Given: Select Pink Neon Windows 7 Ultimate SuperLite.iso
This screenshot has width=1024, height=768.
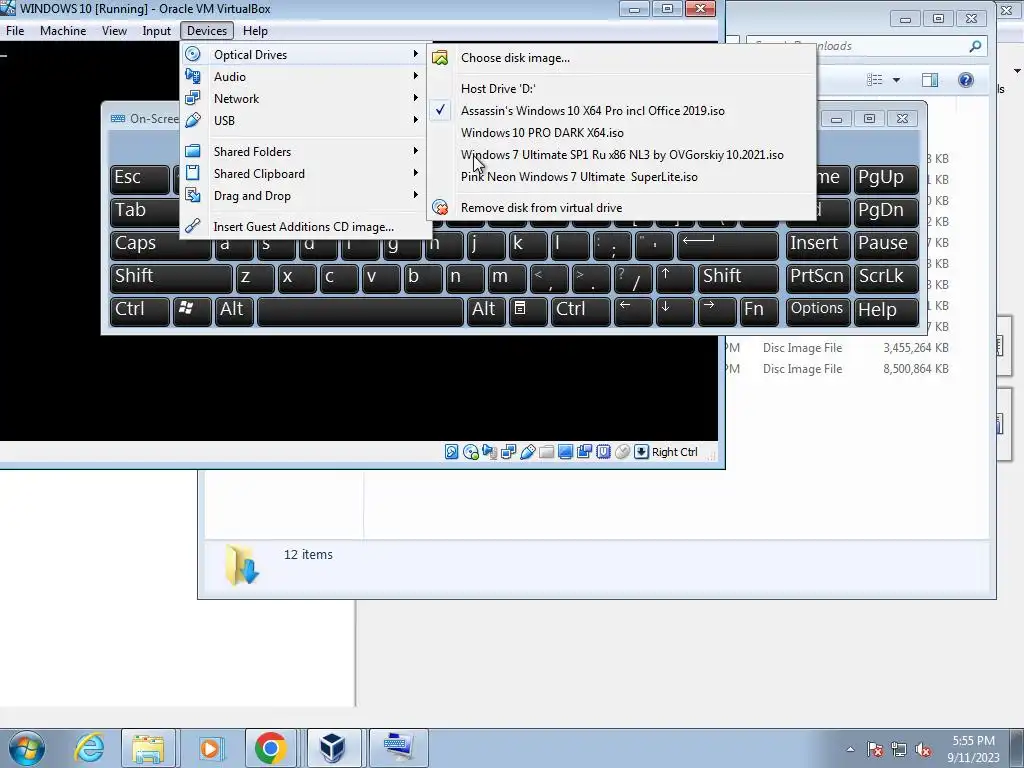Looking at the screenshot, I should click(x=621, y=177).
